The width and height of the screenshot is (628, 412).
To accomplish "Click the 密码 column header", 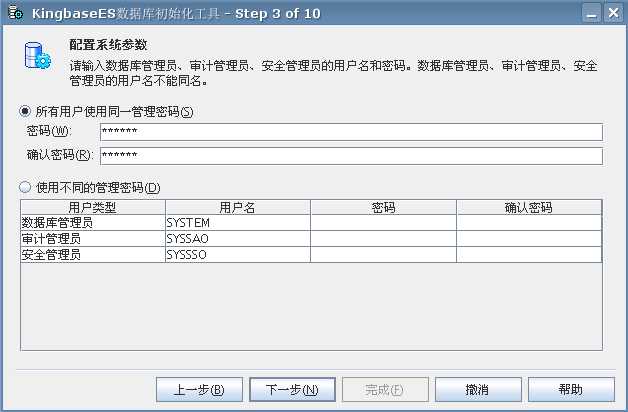I will tap(383, 207).
